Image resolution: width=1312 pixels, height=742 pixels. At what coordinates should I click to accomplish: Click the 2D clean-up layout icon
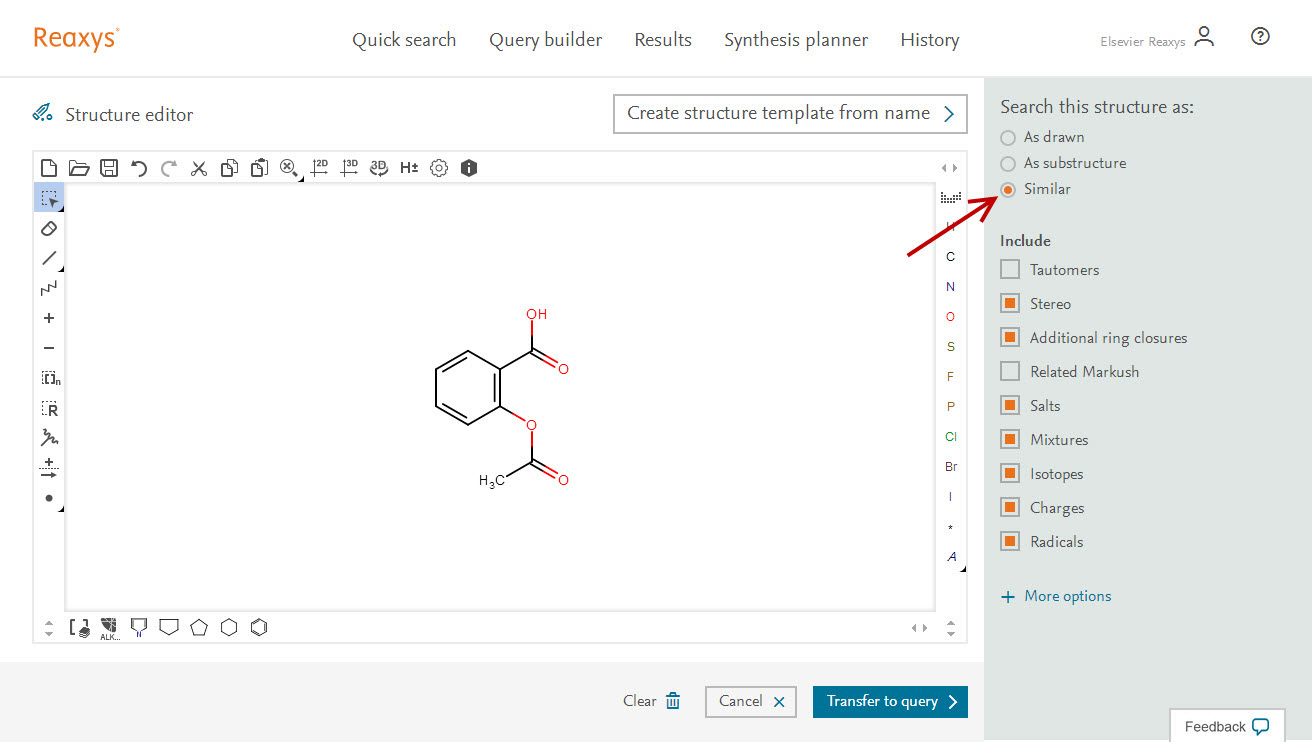click(x=319, y=168)
